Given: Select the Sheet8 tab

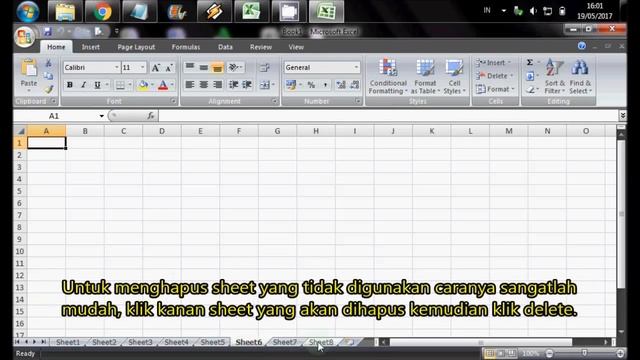Looking at the screenshot, I should click(321, 342).
